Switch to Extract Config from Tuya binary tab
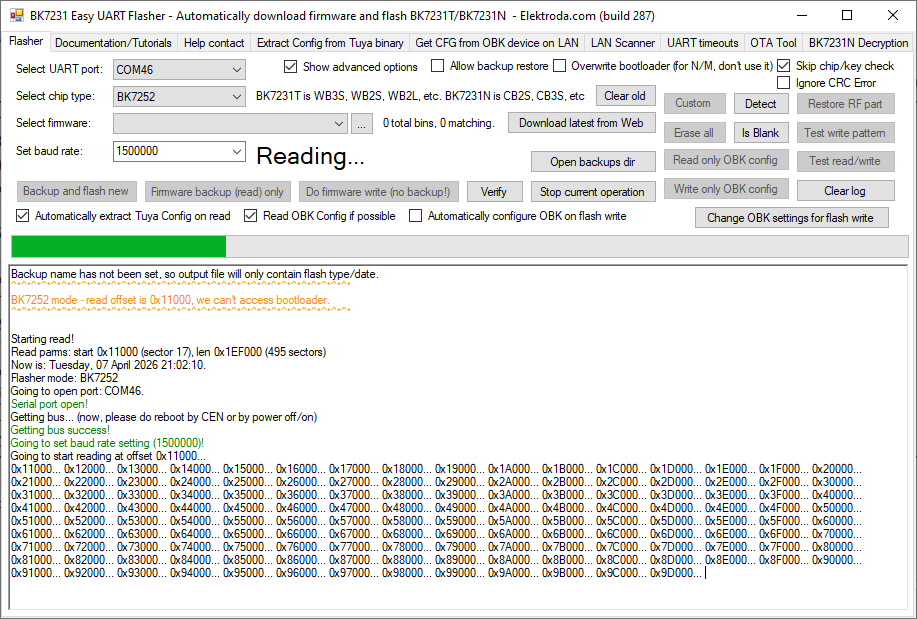Viewport: 917px width, 619px height. [330, 43]
